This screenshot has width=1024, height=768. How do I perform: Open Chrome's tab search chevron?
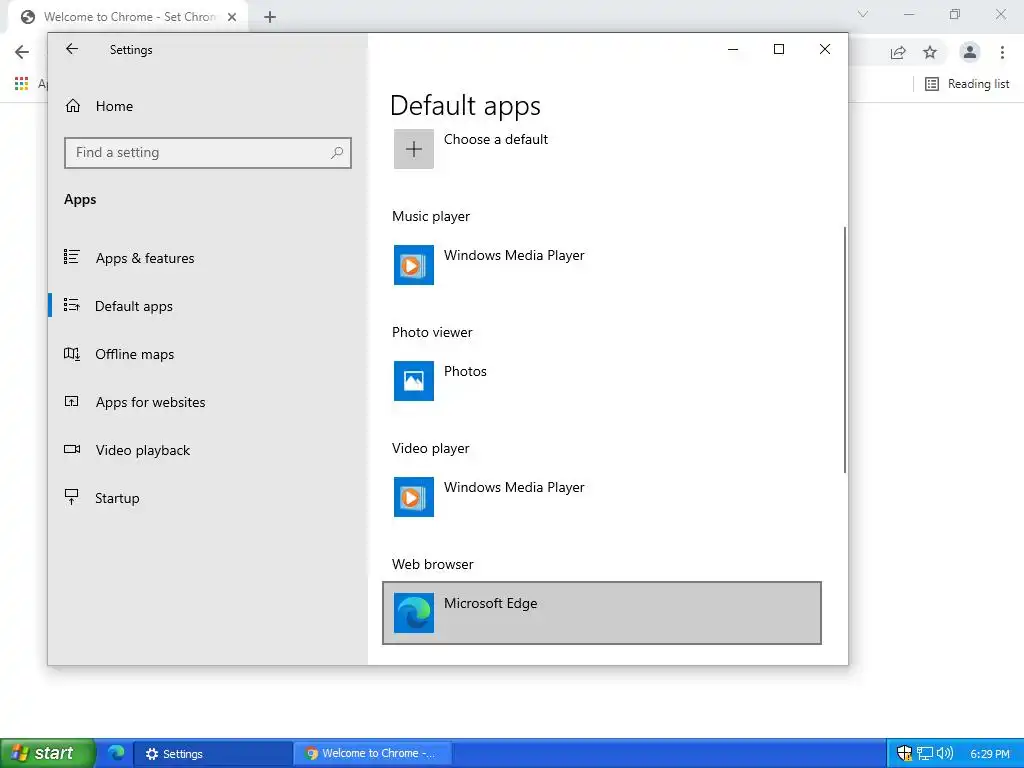coord(863,14)
